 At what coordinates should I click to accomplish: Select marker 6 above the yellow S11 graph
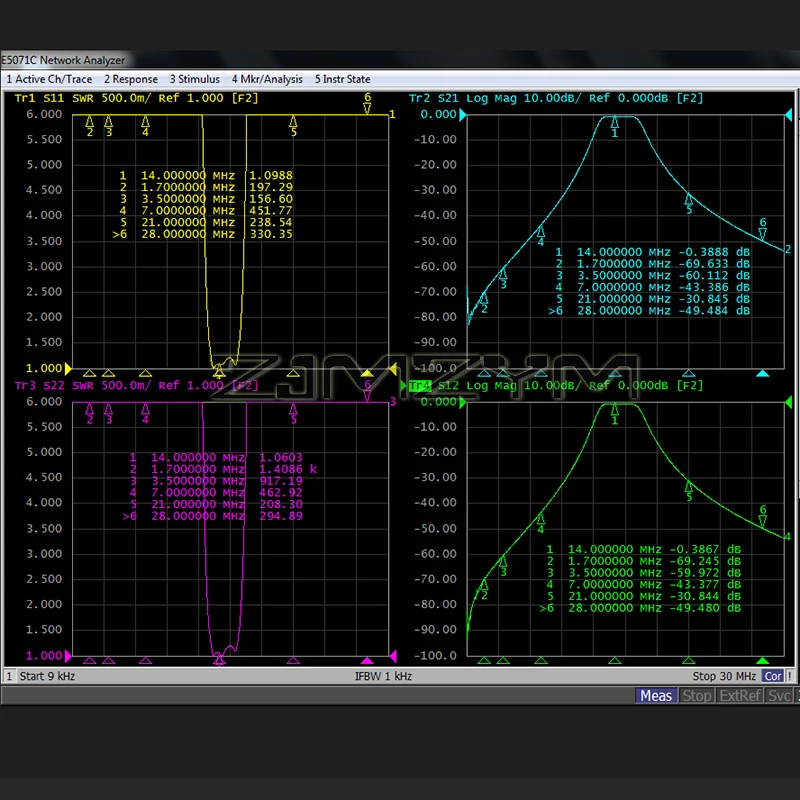click(x=367, y=103)
